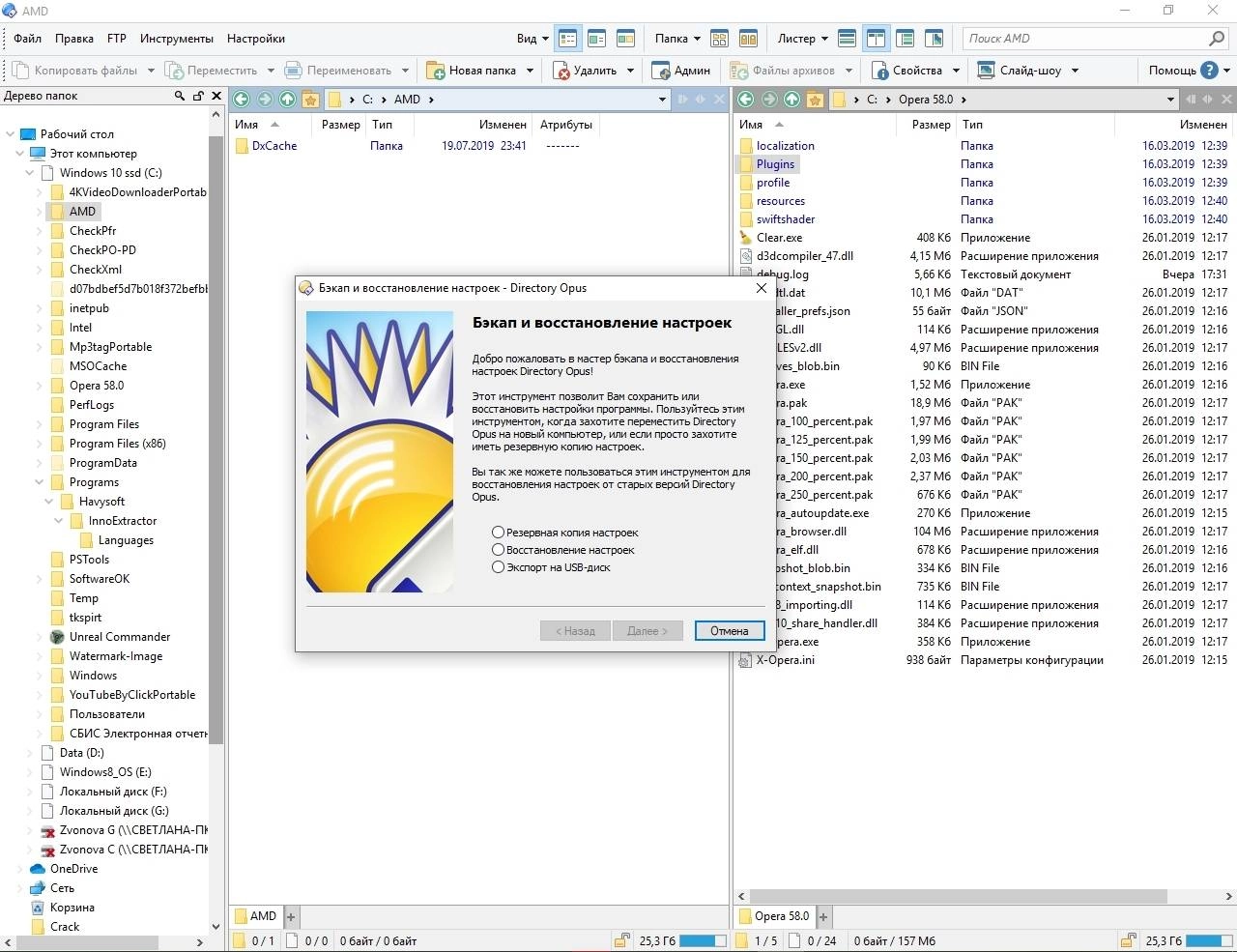
Task: Toggle the viewer pane layout icon
Action: (935, 39)
